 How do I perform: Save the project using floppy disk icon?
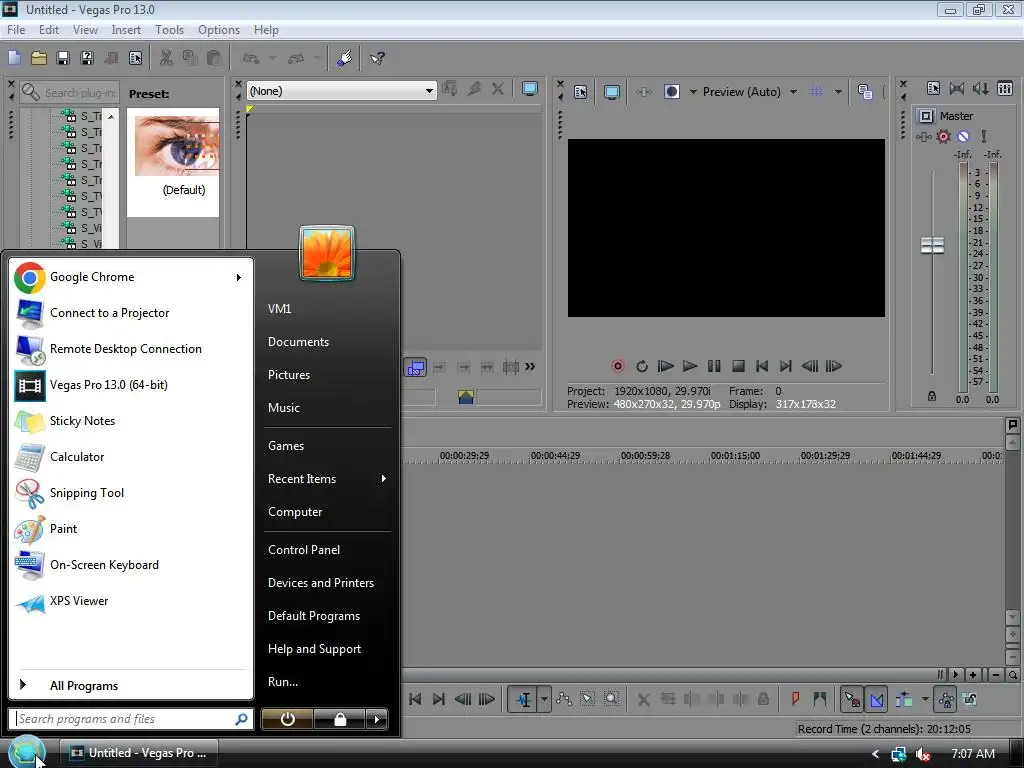63,58
